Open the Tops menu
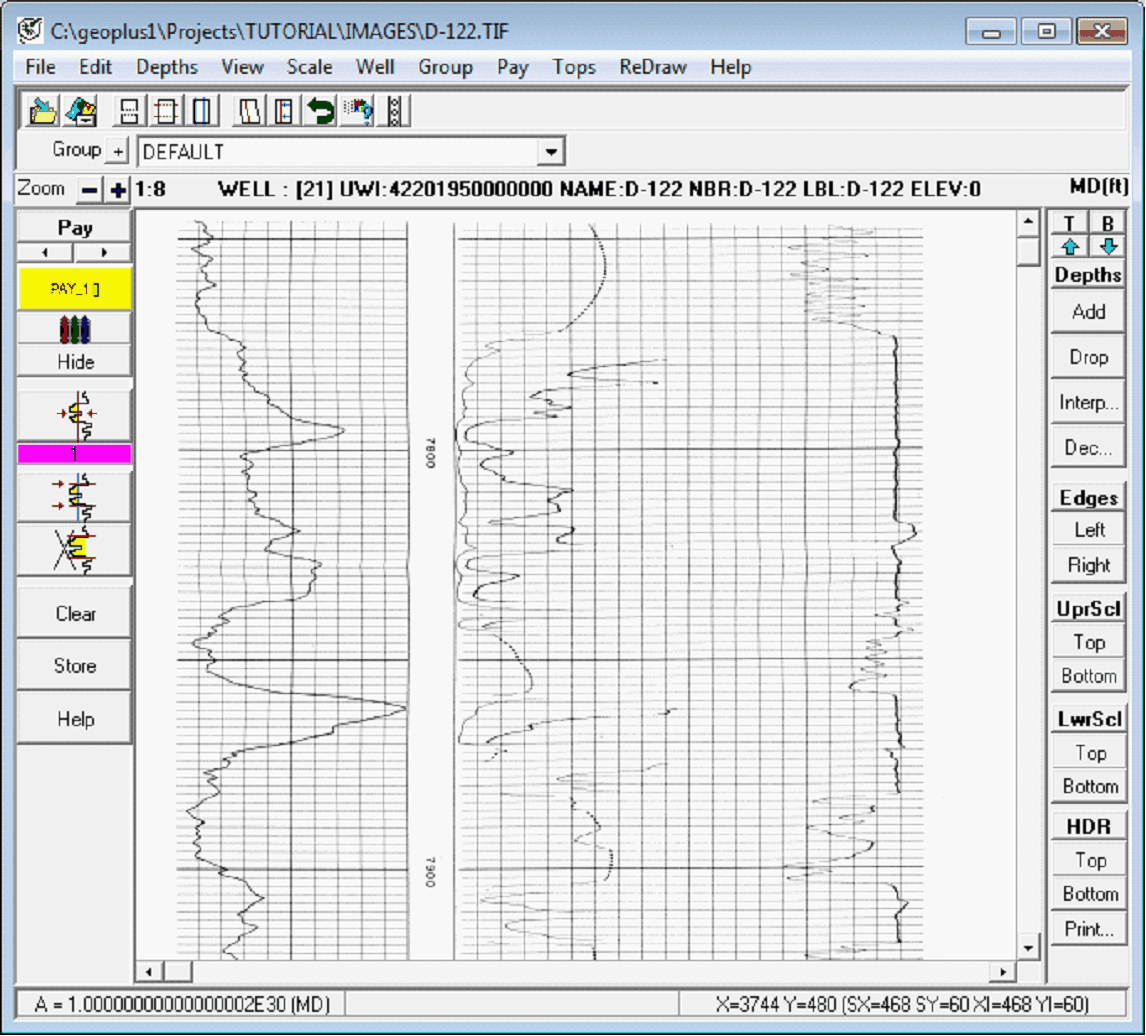1146x1036 pixels. 573,67
